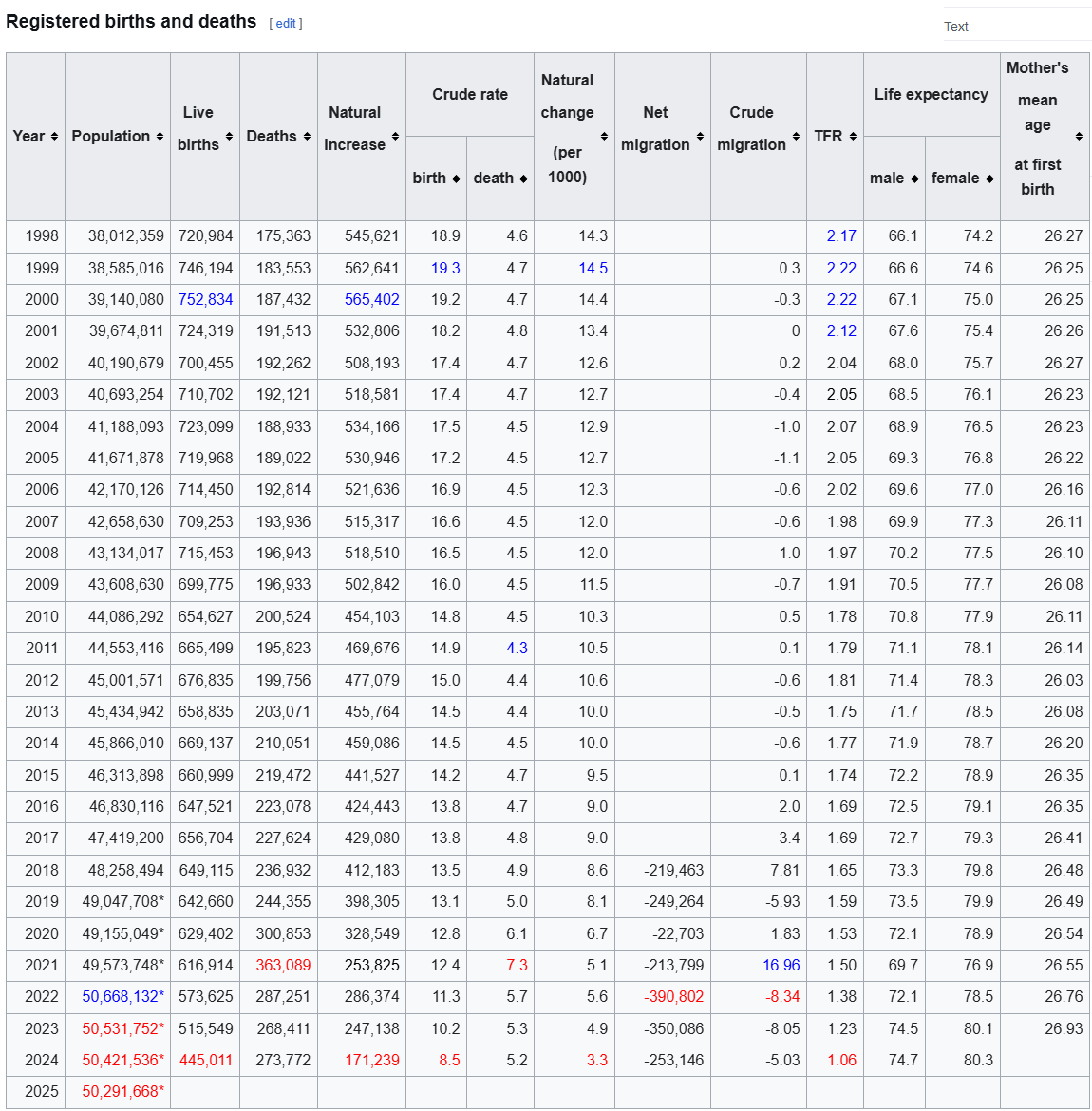Select TFR value 2.17 for 1998
Image resolution: width=1092 pixels, height=1111 pixels.
[x=841, y=235]
